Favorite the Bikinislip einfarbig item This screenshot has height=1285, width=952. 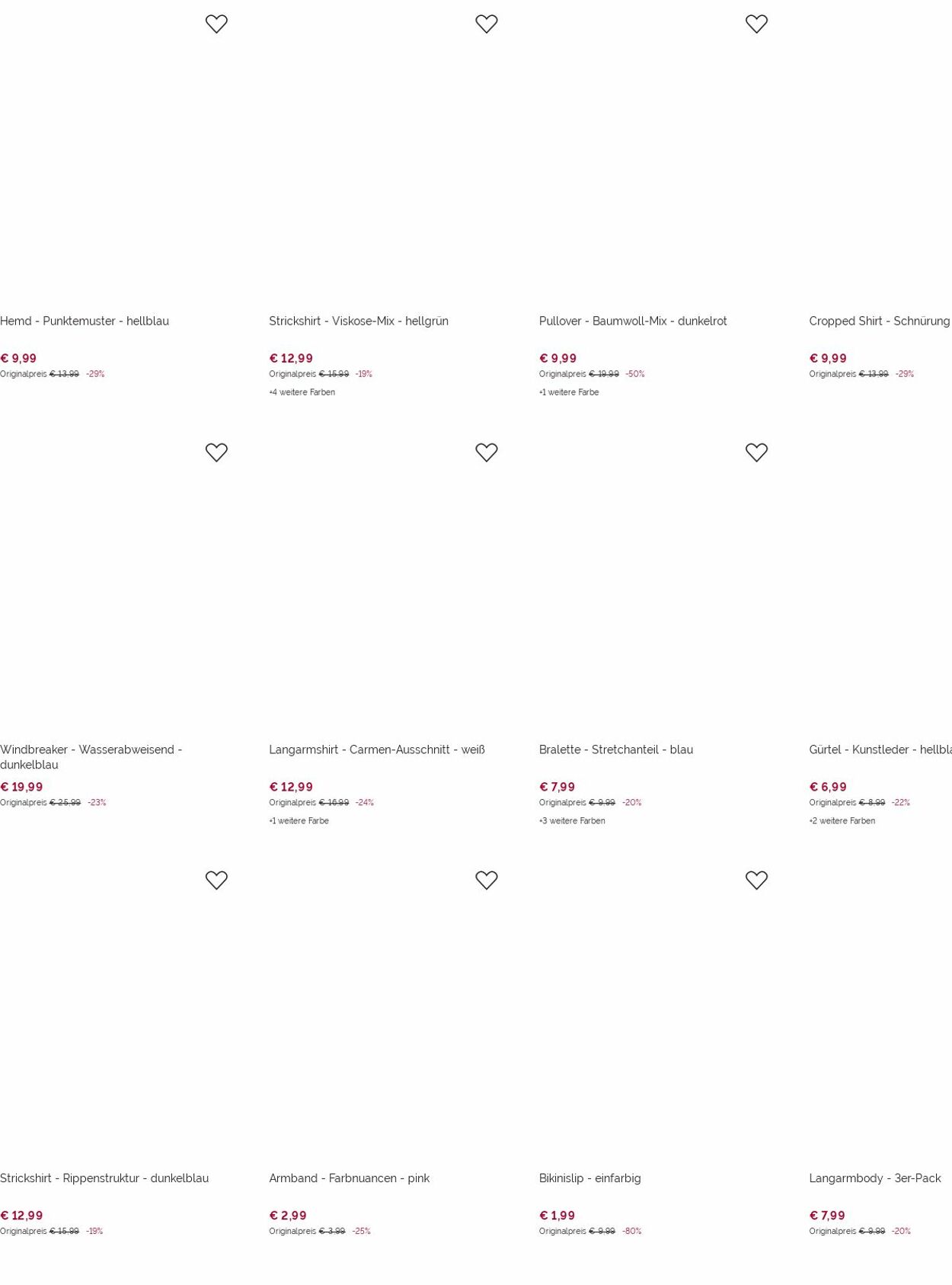click(x=756, y=881)
